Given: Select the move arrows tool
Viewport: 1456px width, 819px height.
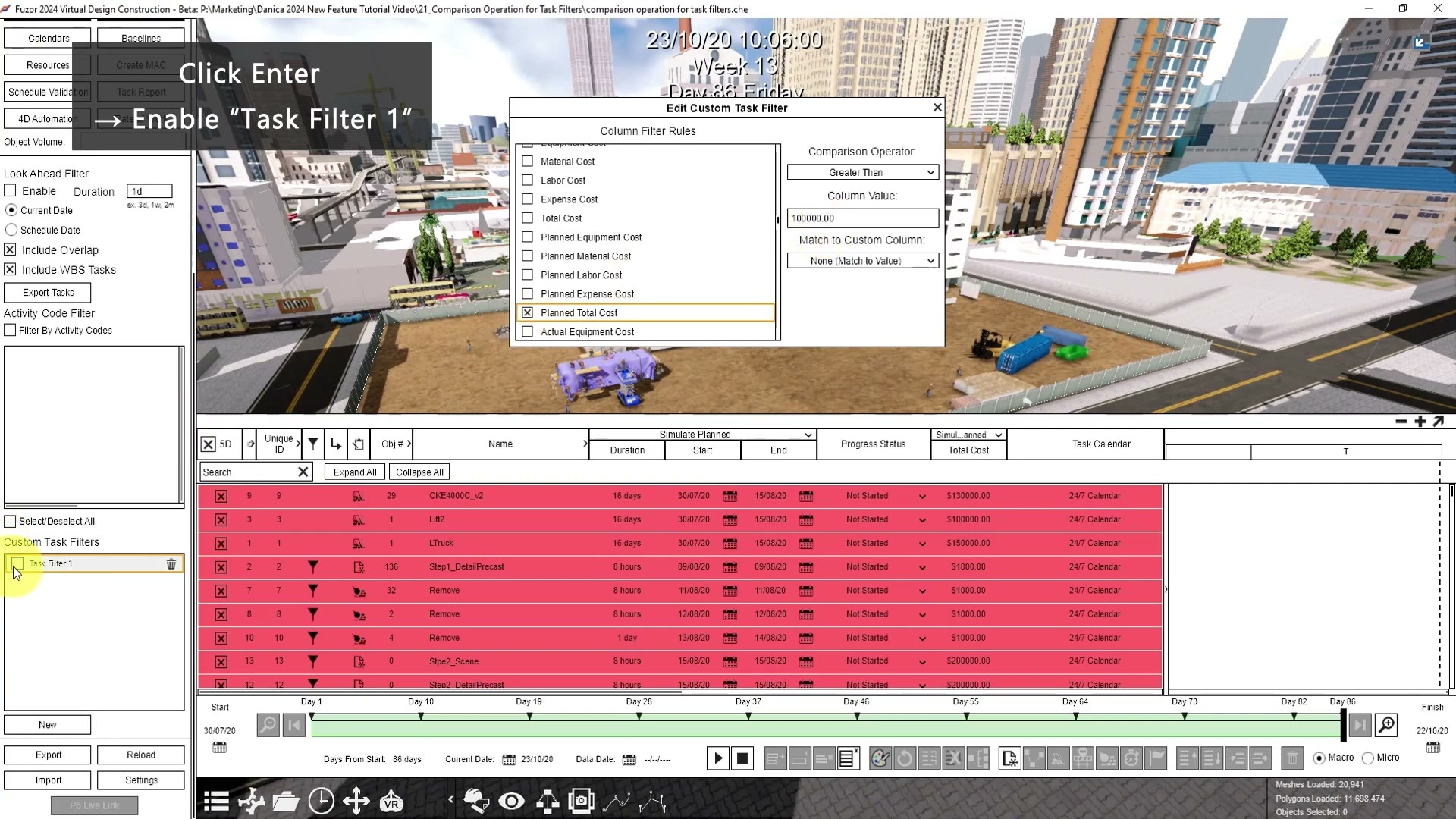Looking at the screenshot, I should tap(356, 802).
